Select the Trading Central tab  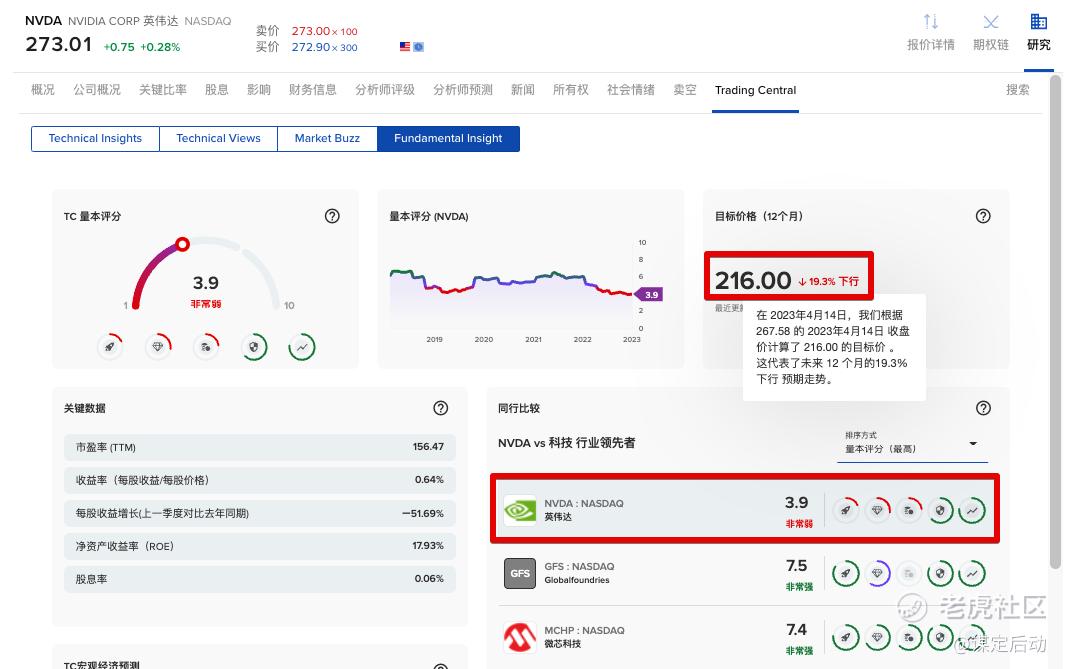(755, 91)
